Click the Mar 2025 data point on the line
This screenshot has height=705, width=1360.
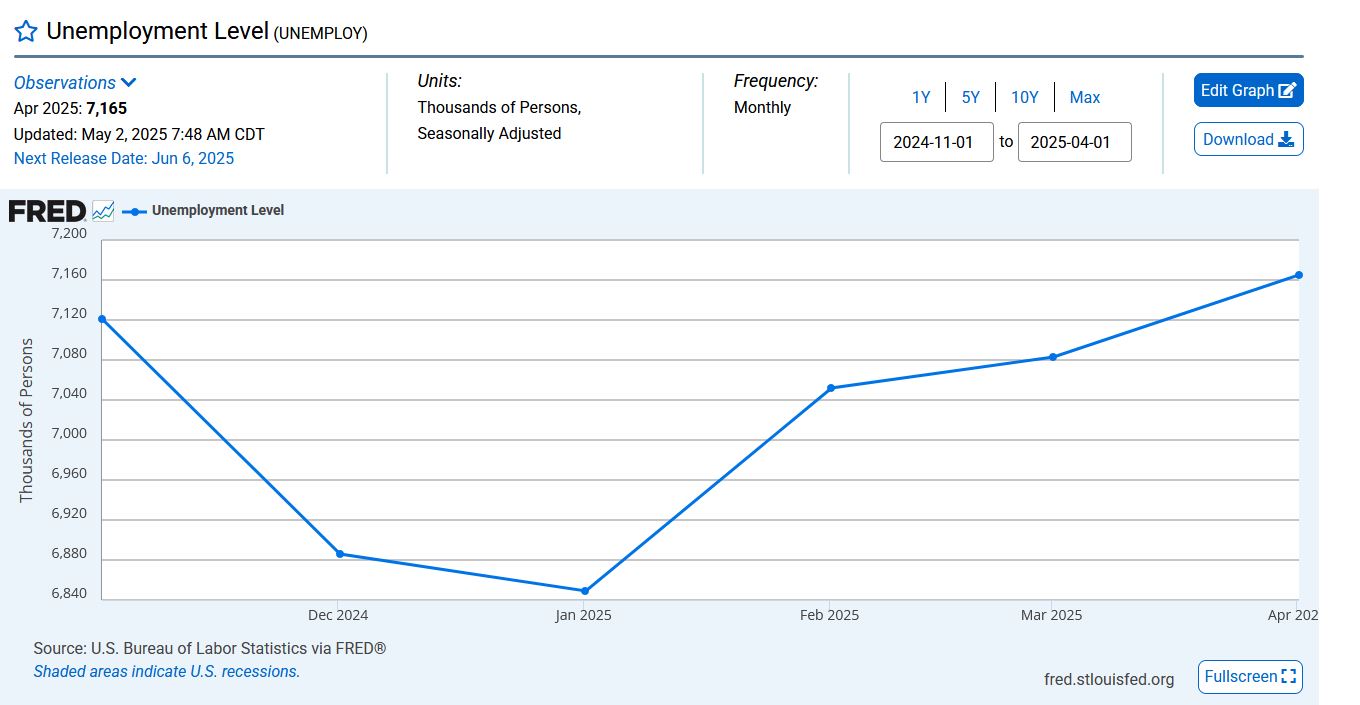click(x=1053, y=357)
